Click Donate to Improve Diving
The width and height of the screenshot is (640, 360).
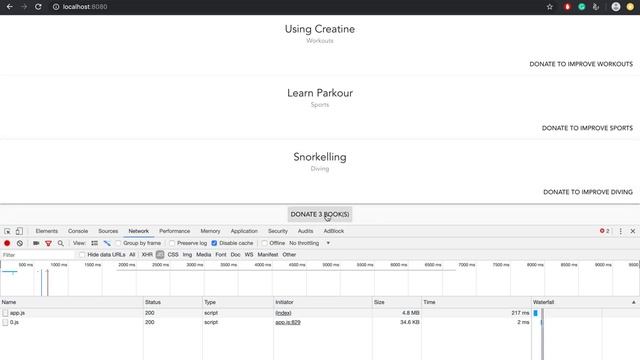[x=588, y=192]
